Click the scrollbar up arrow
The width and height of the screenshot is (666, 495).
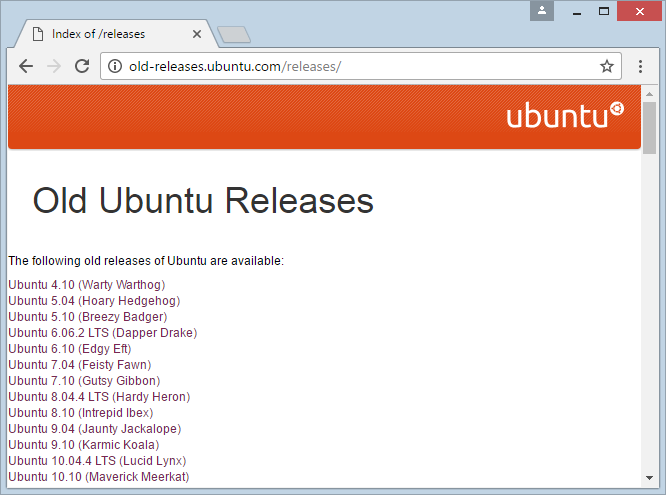pos(649,93)
